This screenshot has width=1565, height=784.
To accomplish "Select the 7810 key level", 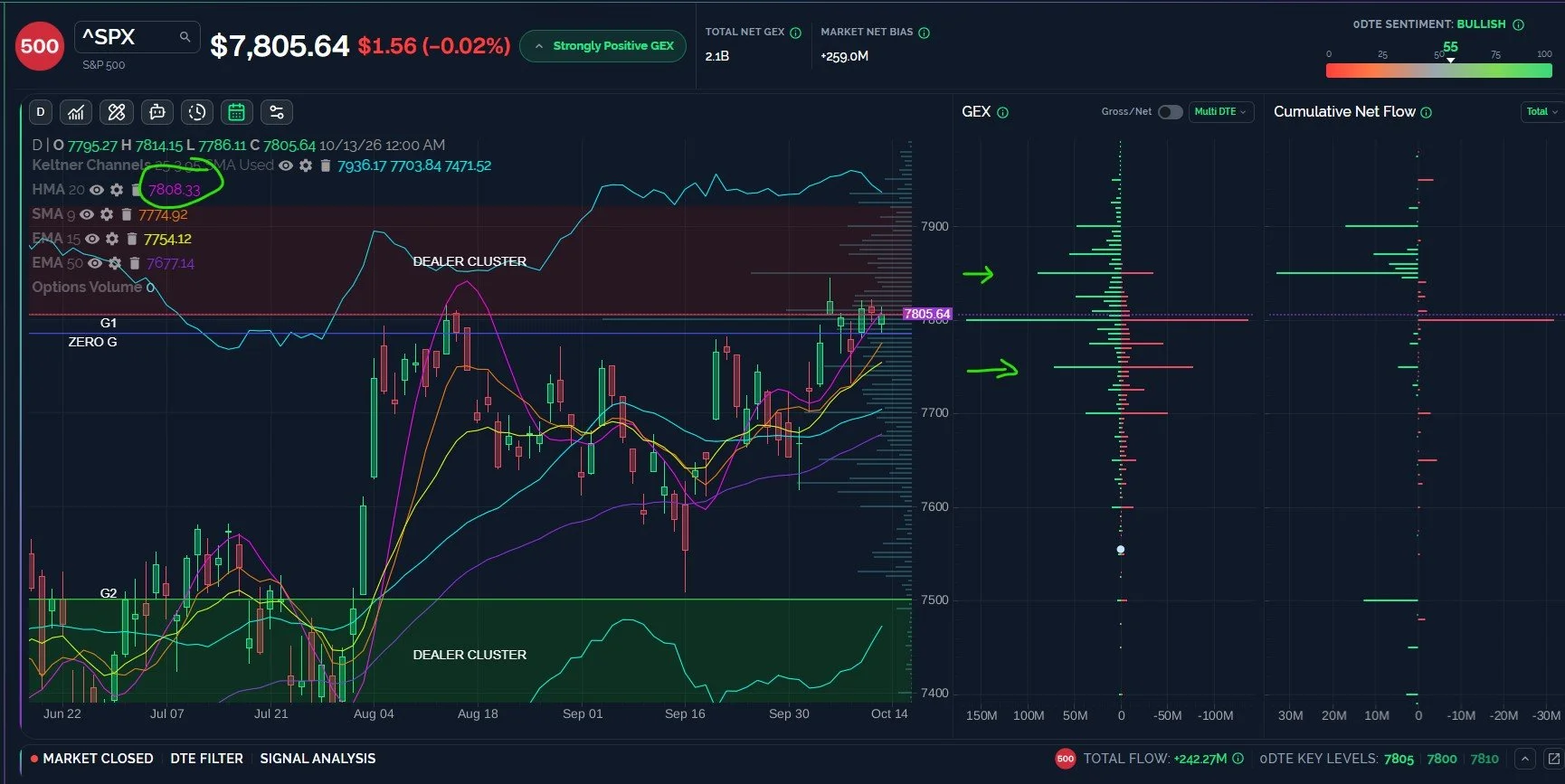I will click(x=1484, y=759).
